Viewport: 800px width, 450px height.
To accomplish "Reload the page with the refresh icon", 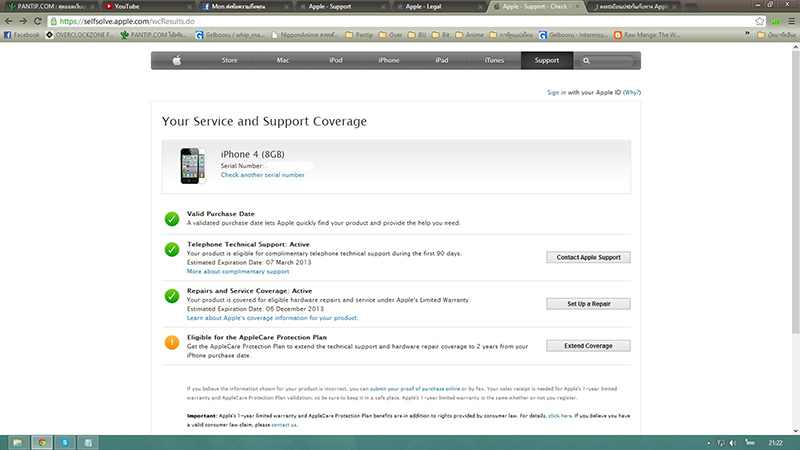I will [x=37, y=21].
